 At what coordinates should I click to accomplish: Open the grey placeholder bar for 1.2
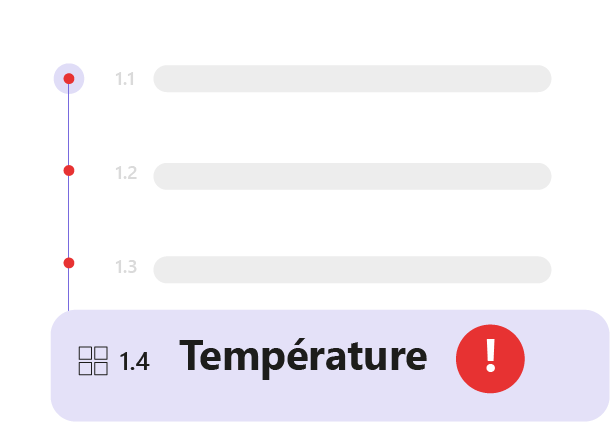tap(352, 176)
